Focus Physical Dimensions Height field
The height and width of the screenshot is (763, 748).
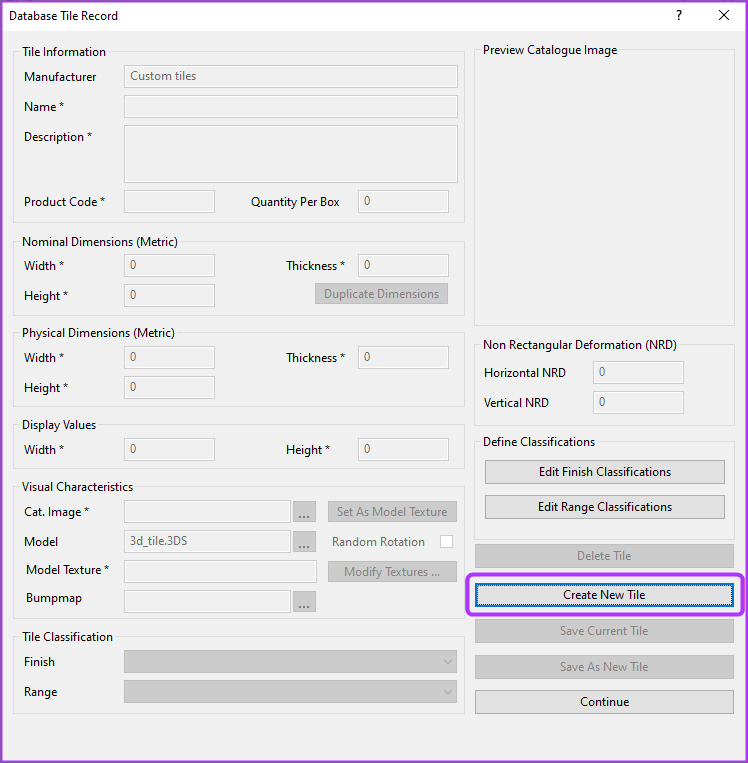(169, 387)
